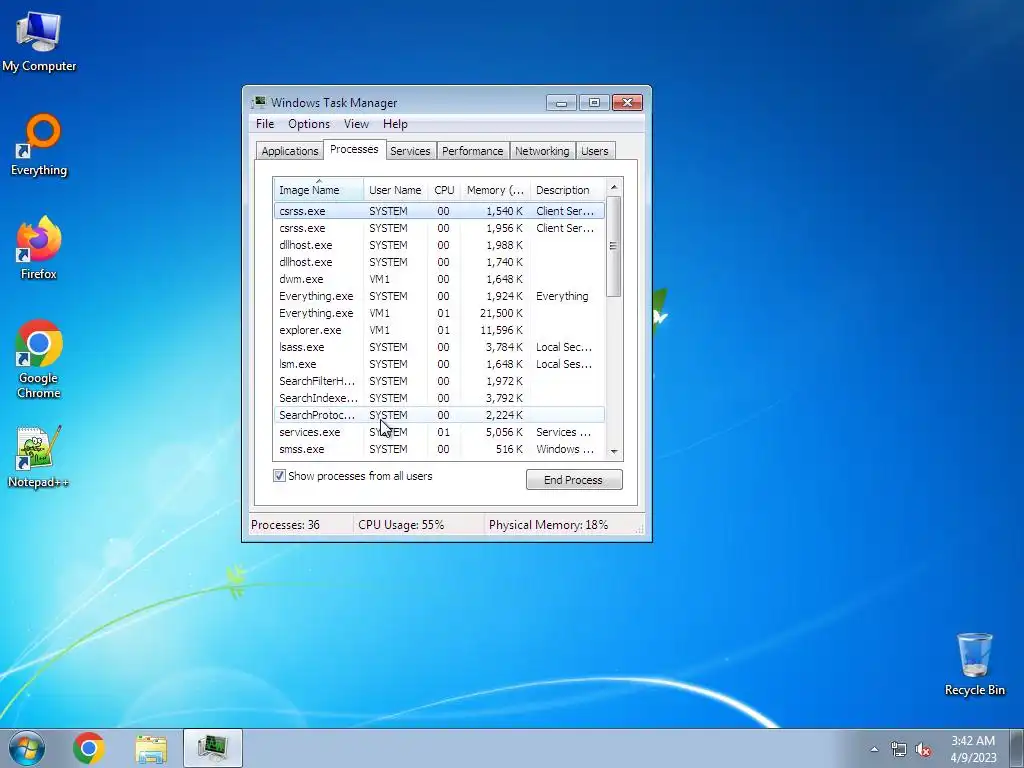Open the Options menu
Viewport: 1024px width, 768px height.
[309, 124]
